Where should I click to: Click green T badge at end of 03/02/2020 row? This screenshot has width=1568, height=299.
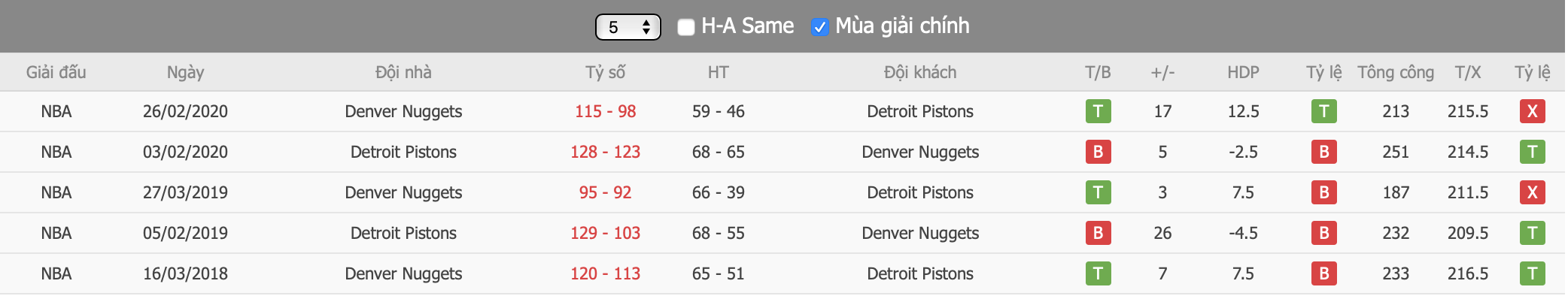[1532, 152]
